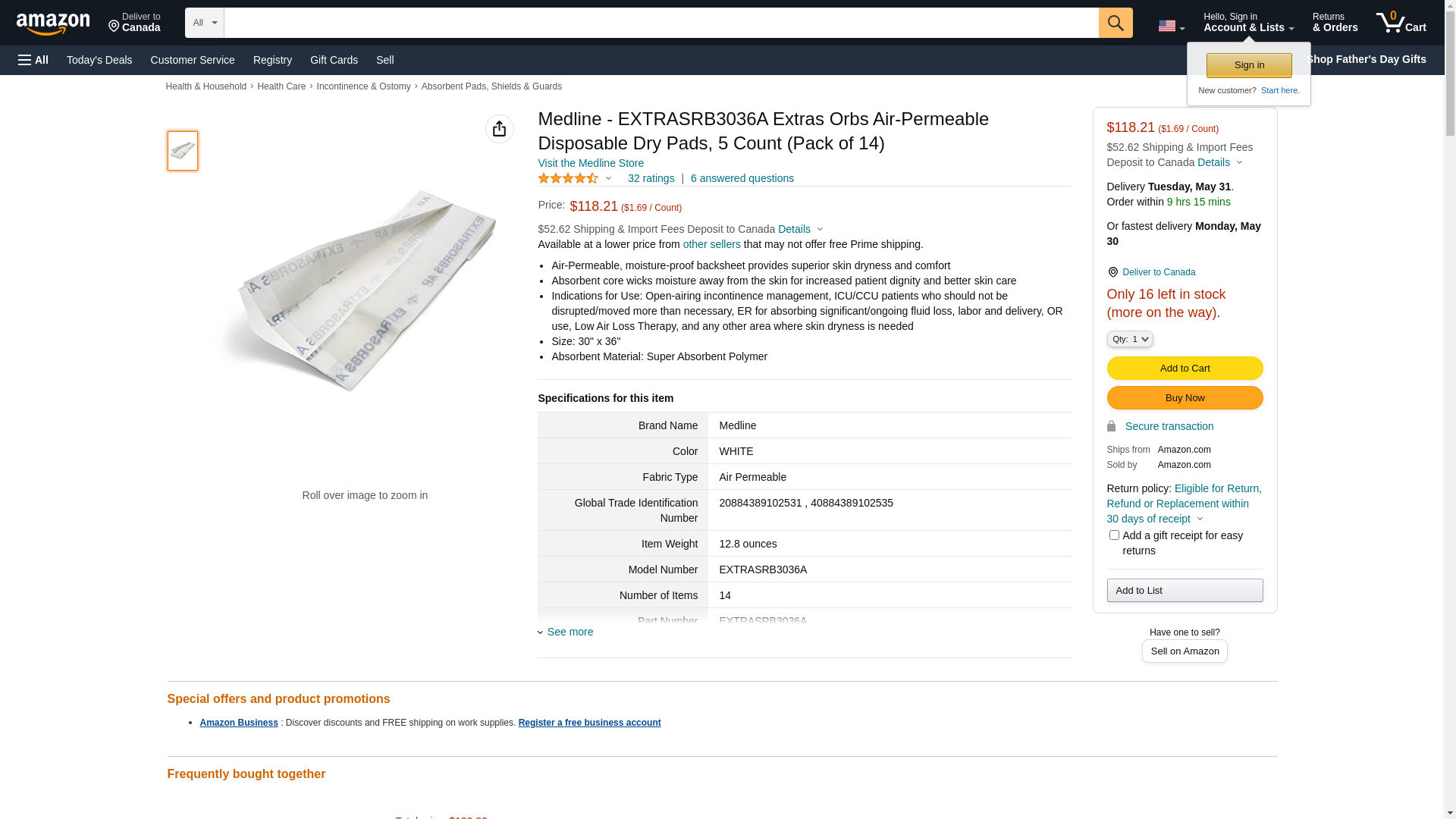
Task: Open the All hamburger menu
Action: pyautogui.click(x=33, y=60)
